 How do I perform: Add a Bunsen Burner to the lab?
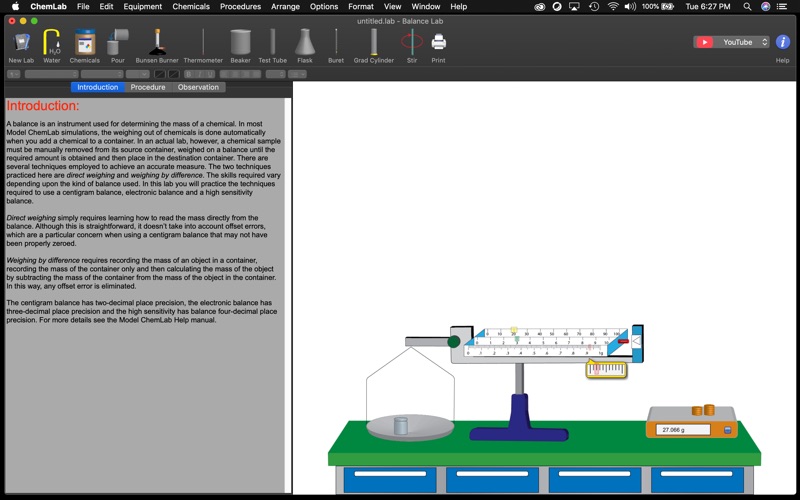tap(157, 46)
